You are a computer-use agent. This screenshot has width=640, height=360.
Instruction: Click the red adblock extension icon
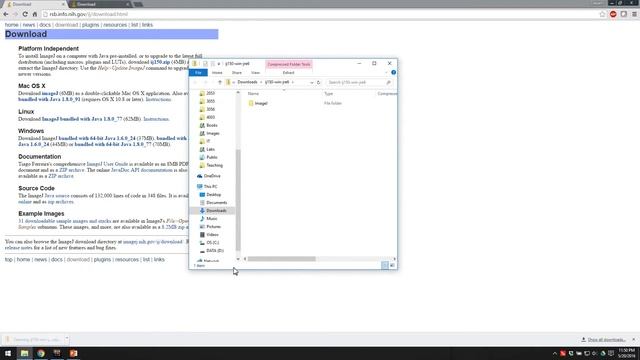tap(613, 14)
